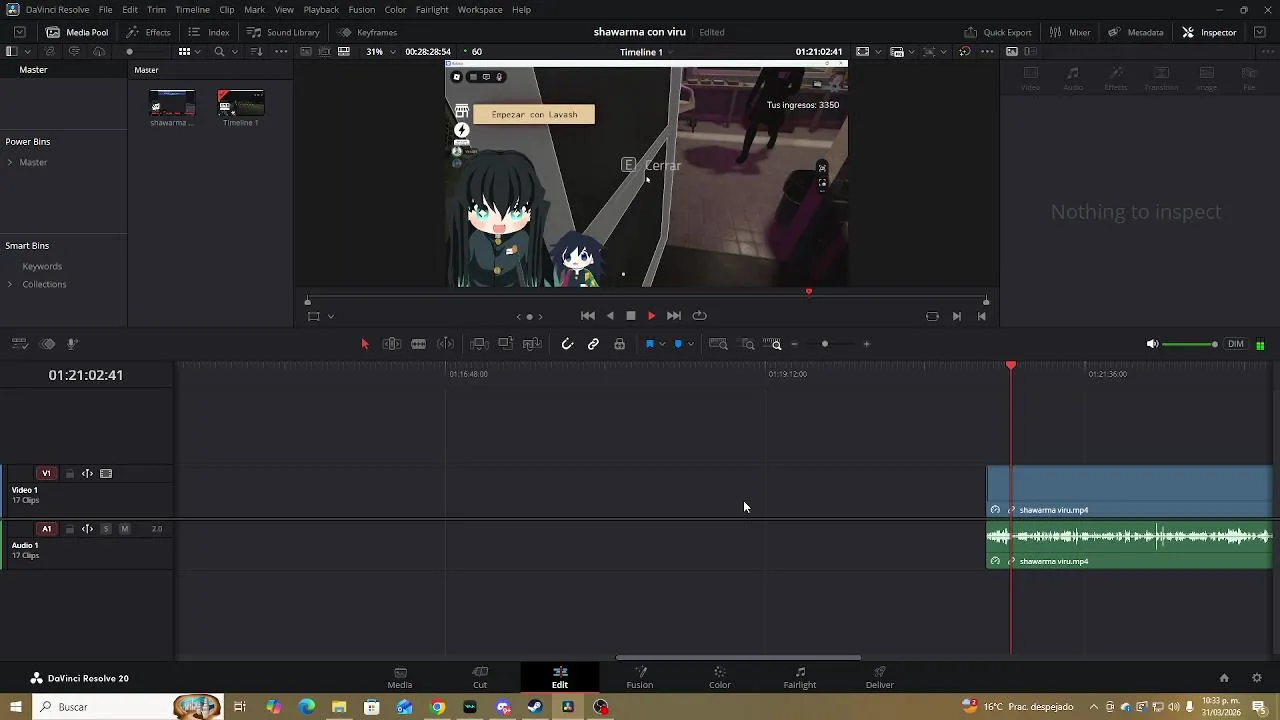Click the Insert Clip icon
This screenshot has width=1280, height=720.
click(479, 344)
